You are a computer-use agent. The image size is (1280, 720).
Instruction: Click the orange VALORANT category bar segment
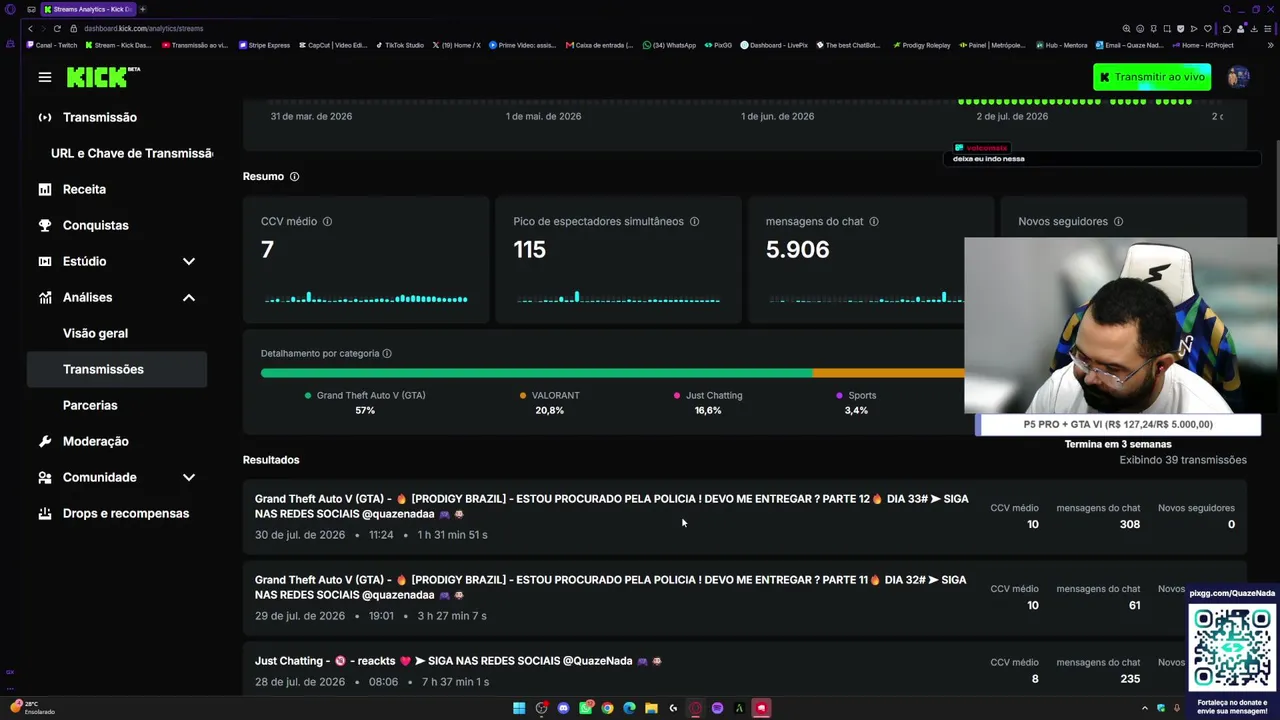(888, 373)
